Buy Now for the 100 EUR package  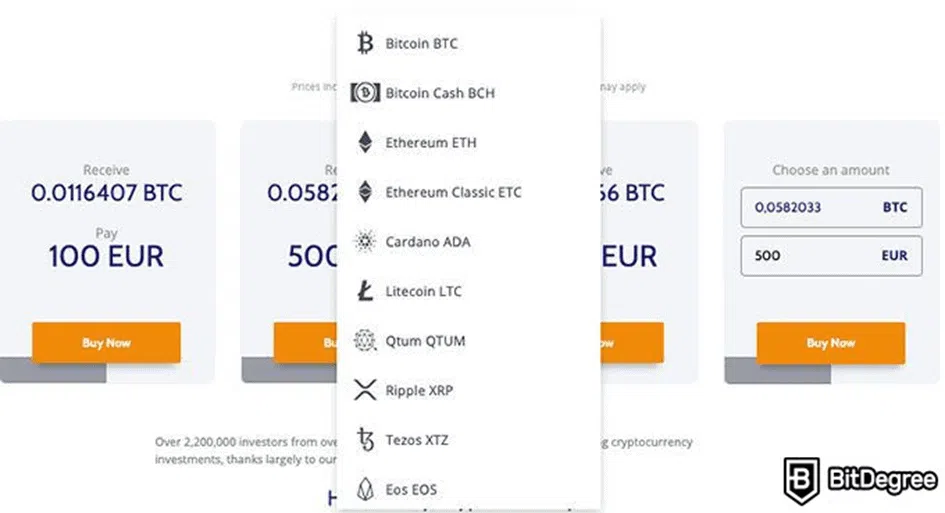(x=106, y=342)
